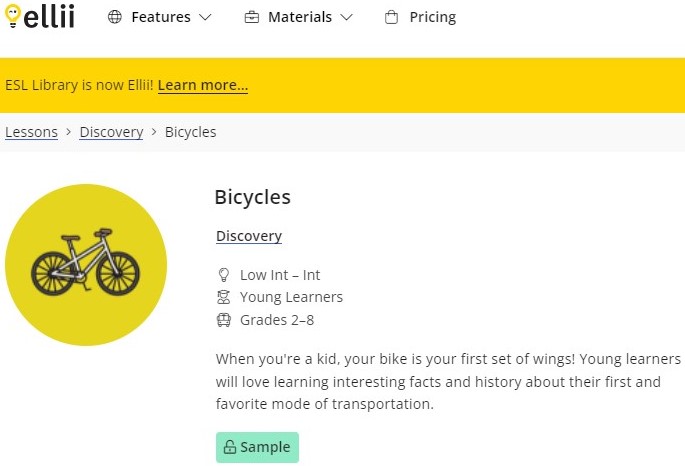Click the lock icon on the Sample badge

coord(229,448)
